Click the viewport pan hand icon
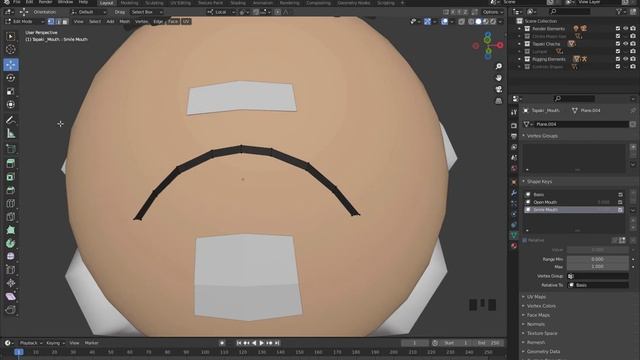The image size is (640, 360). pyautogui.click(x=498, y=78)
